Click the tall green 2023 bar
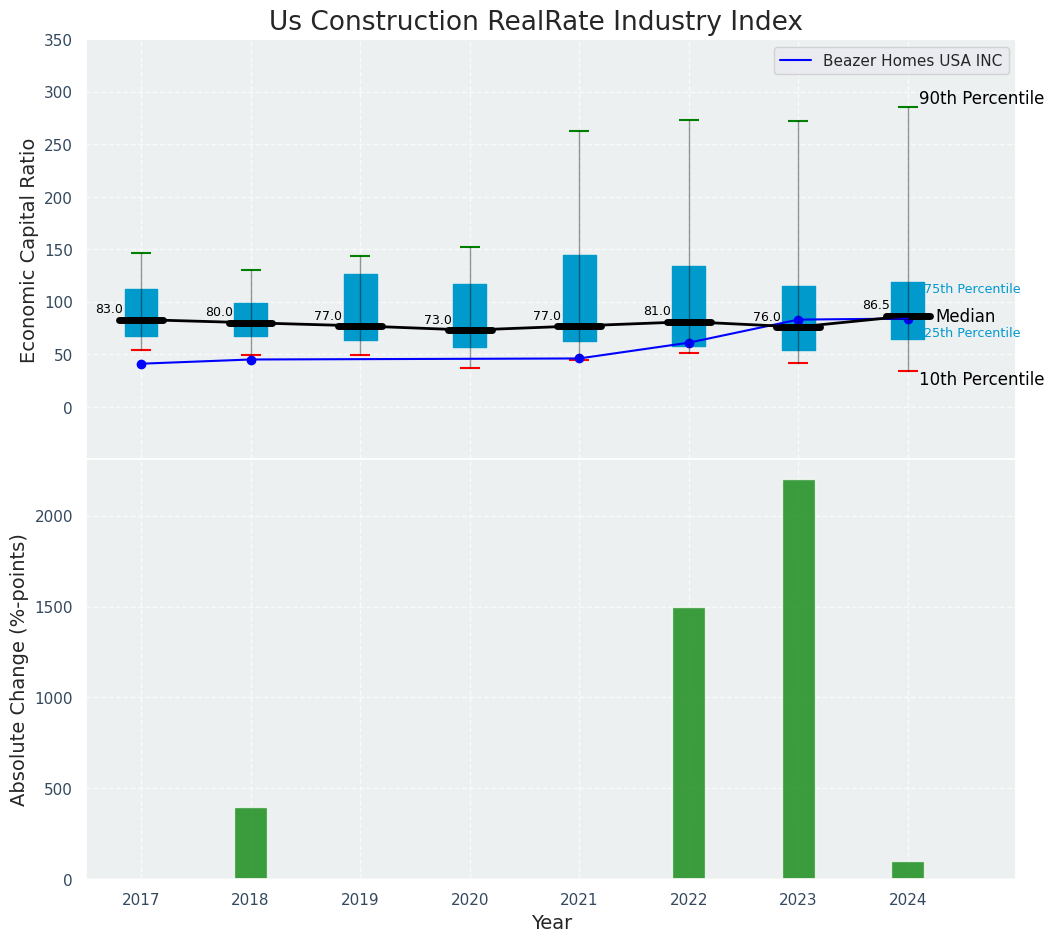The width and height of the screenshot is (1054, 942). (798, 679)
